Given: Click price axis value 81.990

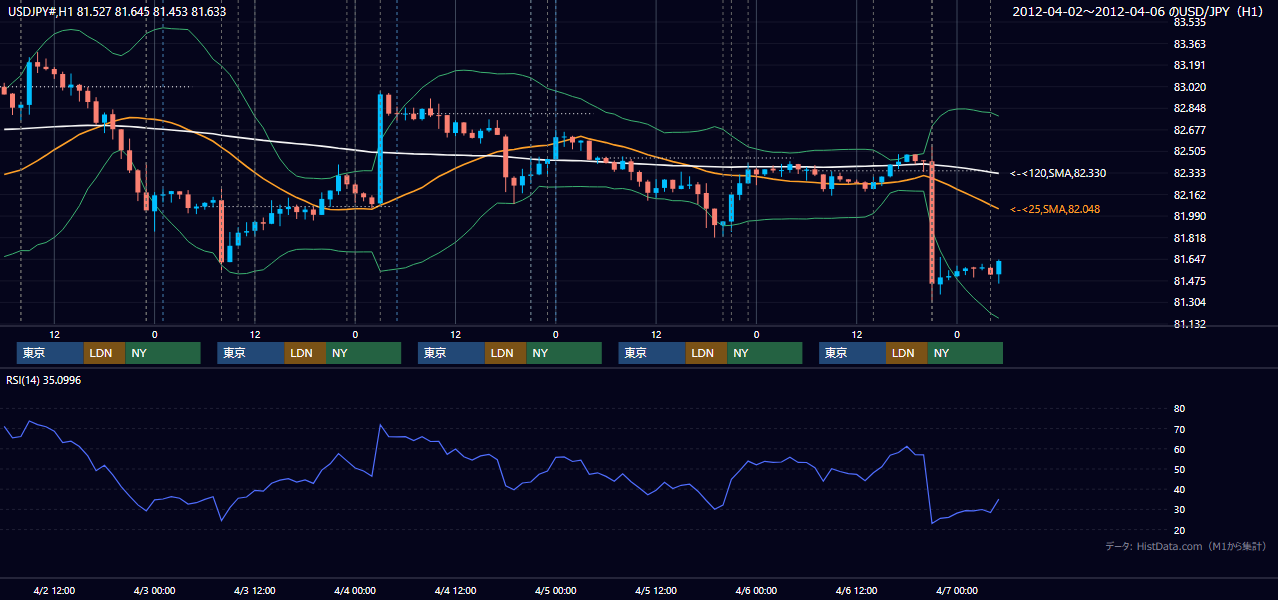Looking at the screenshot, I should tap(1189, 216).
